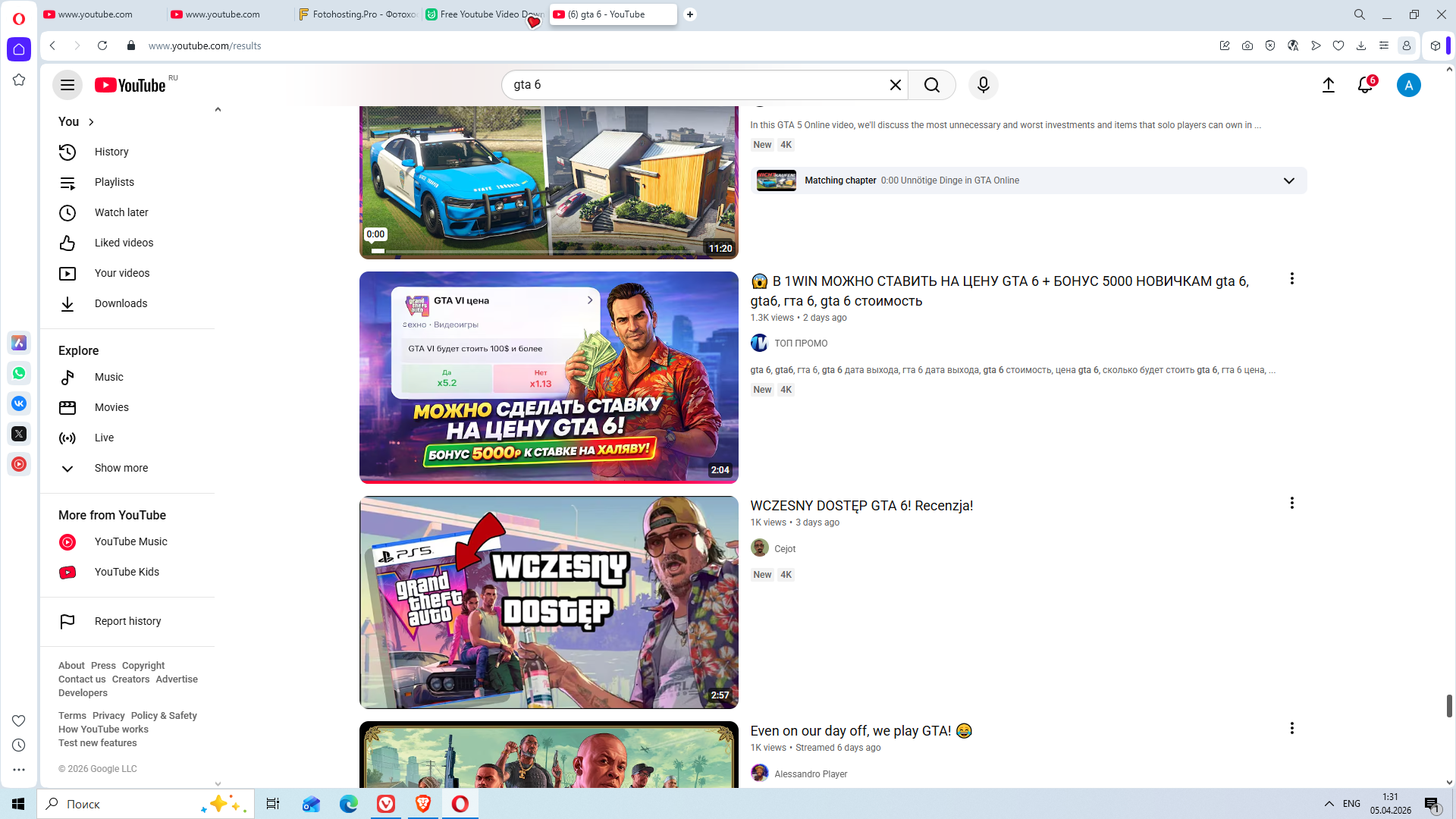Click the magnifier search button
The image size is (1456, 819).
[932, 85]
